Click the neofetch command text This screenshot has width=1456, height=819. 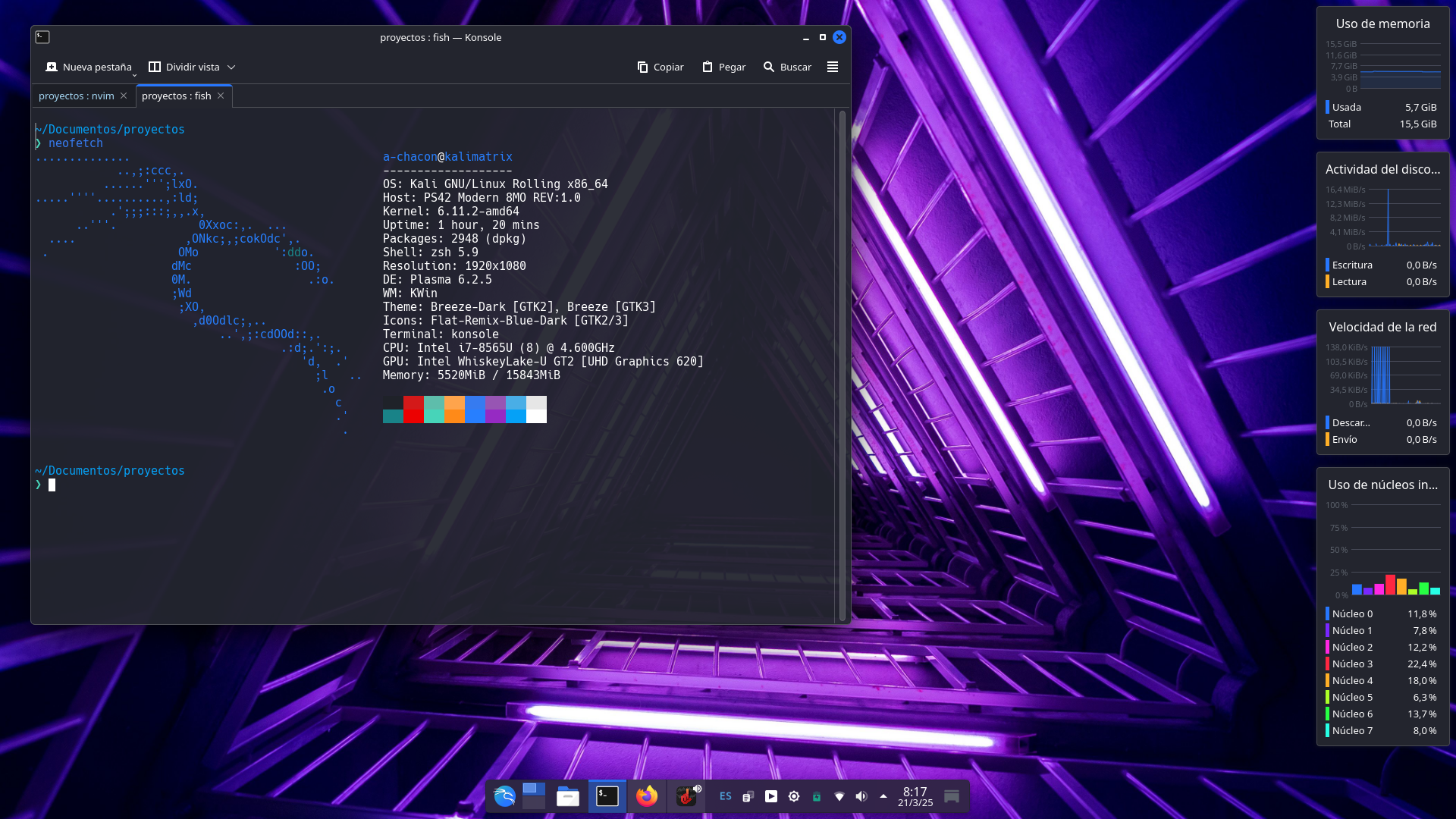76,143
